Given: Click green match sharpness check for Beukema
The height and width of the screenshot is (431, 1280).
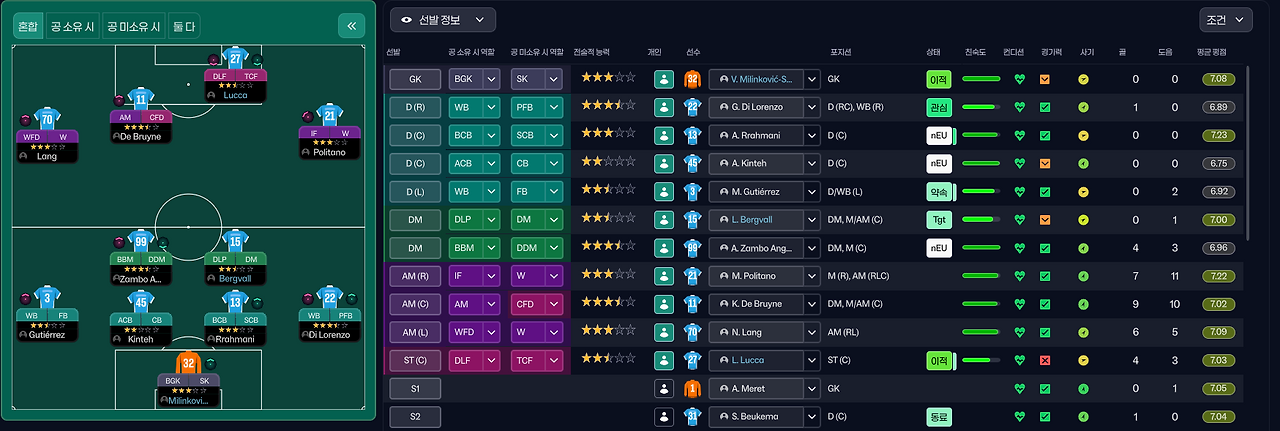Looking at the screenshot, I should point(1045,415).
